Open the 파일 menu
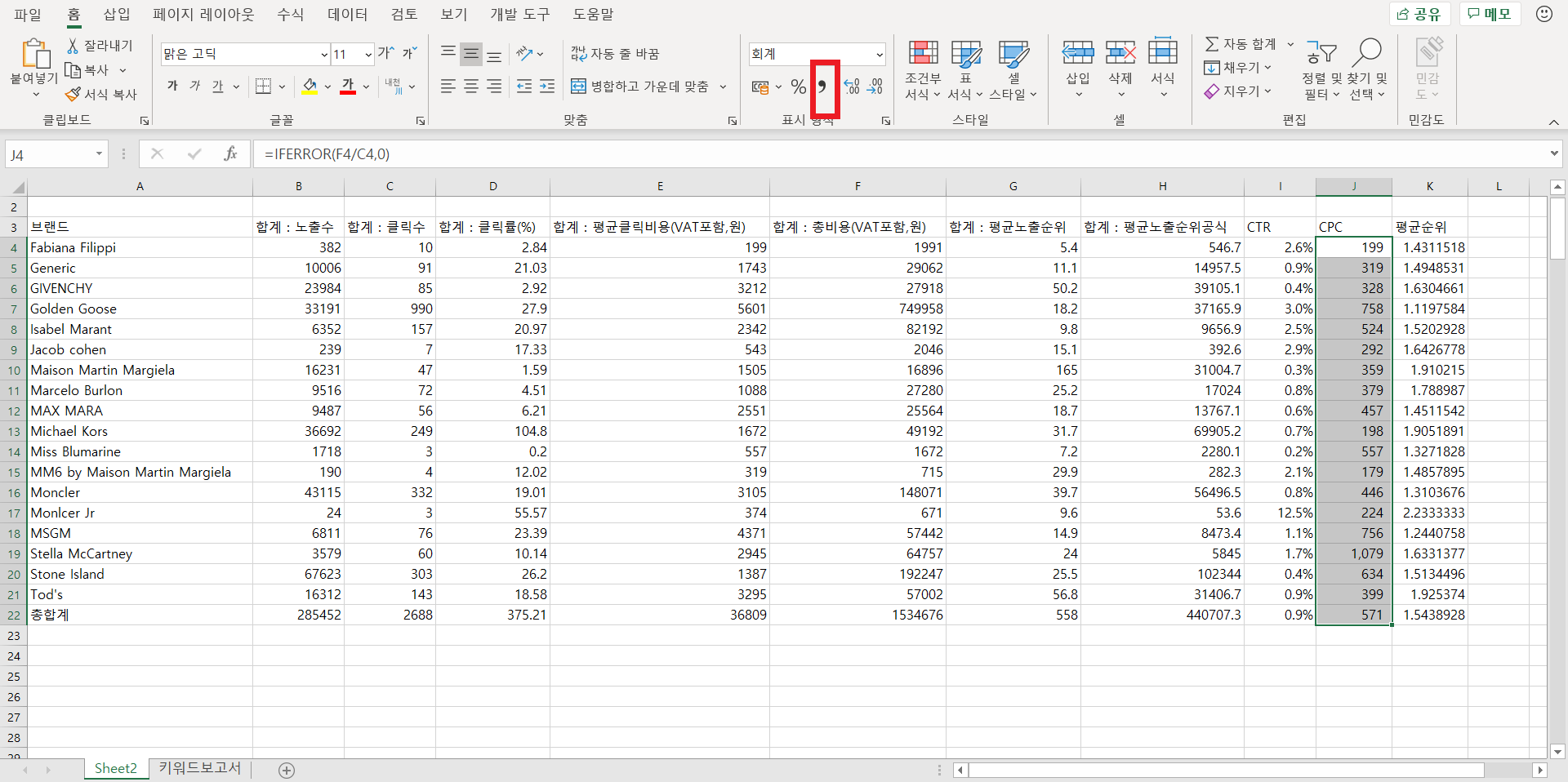Screen dimensions: 1568x782 point(28,15)
